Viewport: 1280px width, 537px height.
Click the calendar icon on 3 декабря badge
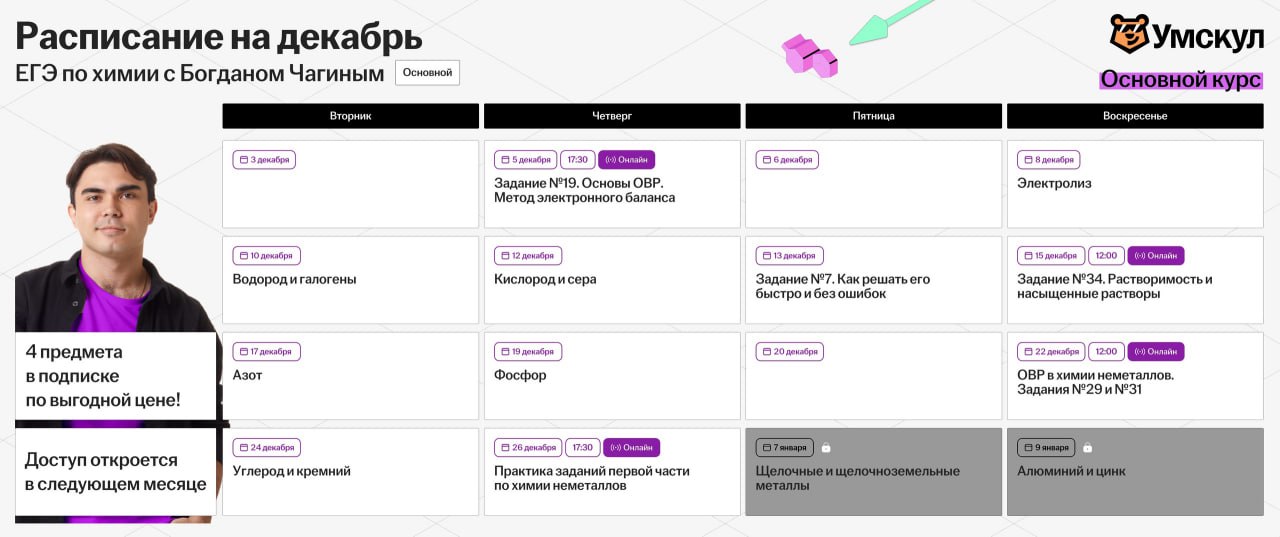click(x=244, y=160)
